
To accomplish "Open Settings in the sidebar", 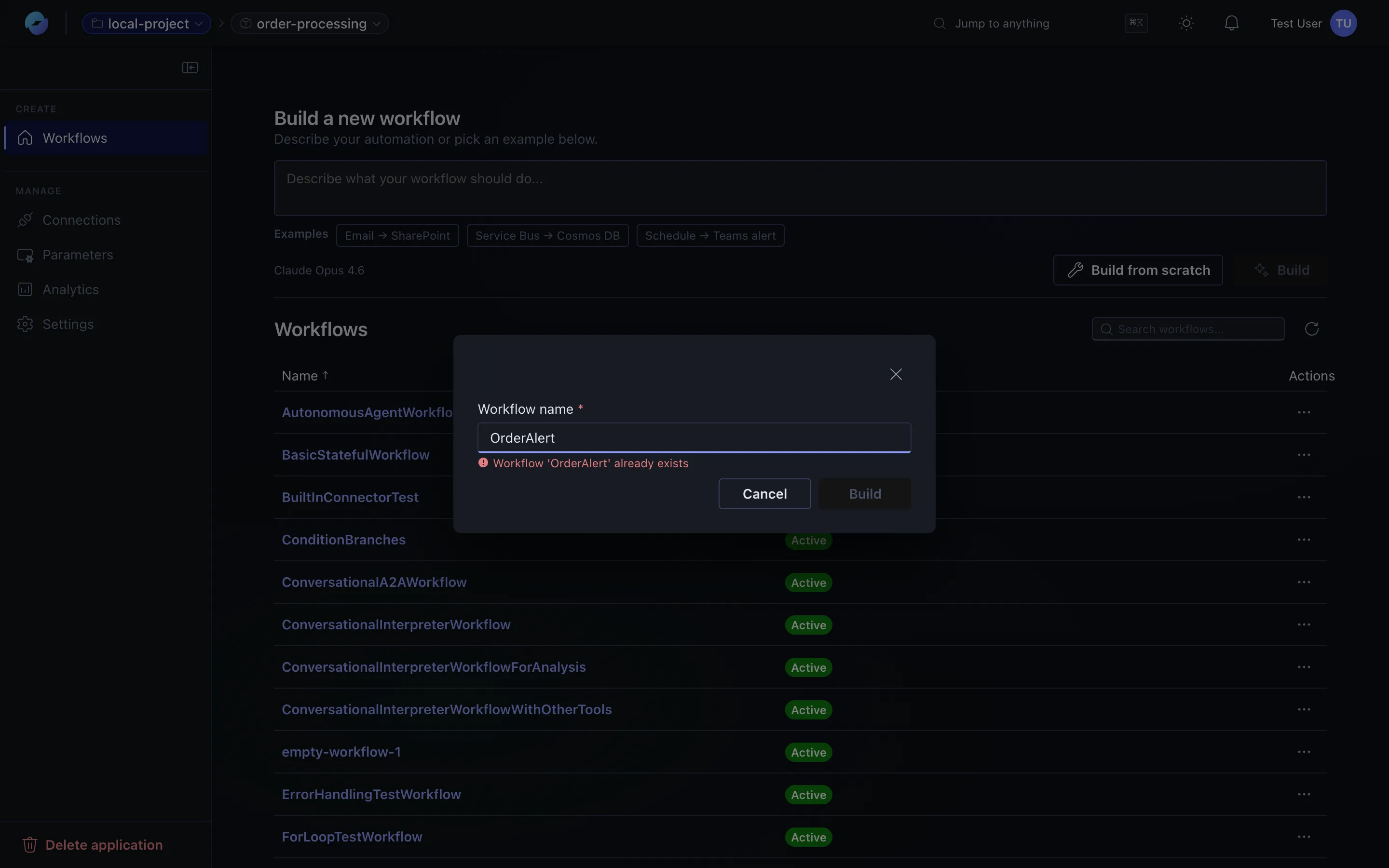I will pyautogui.click(x=106, y=324).
